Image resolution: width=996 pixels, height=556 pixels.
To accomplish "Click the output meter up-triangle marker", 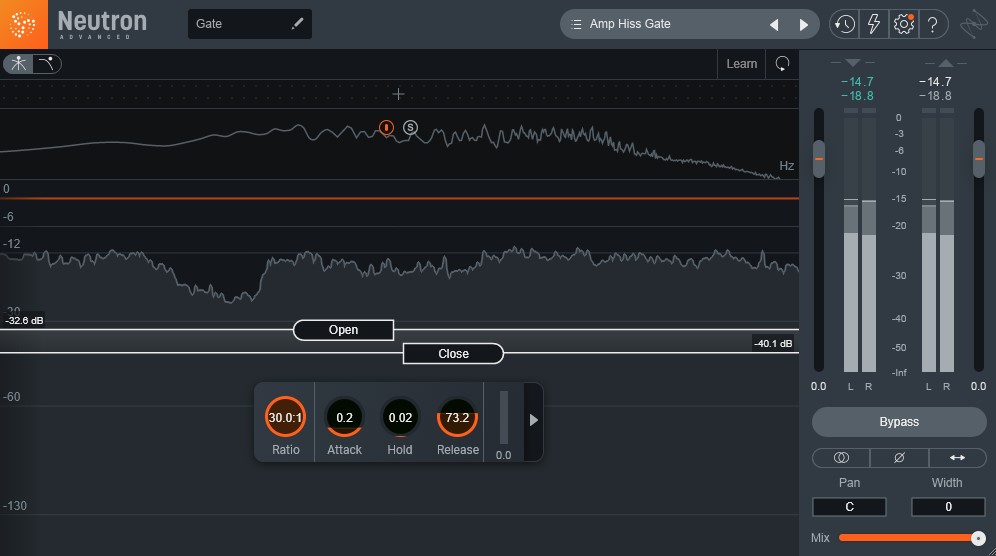I will pyautogui.click(x=946, y=62).
